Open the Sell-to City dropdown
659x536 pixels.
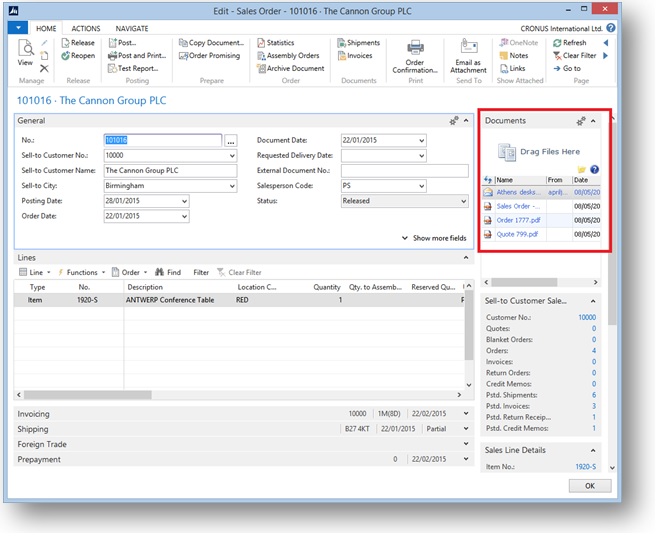pyautogui.click(x=232, y=186)
